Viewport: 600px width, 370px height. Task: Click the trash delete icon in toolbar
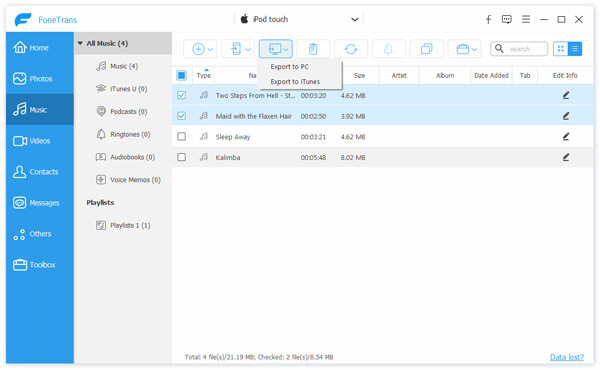click(x=313, y=49)
